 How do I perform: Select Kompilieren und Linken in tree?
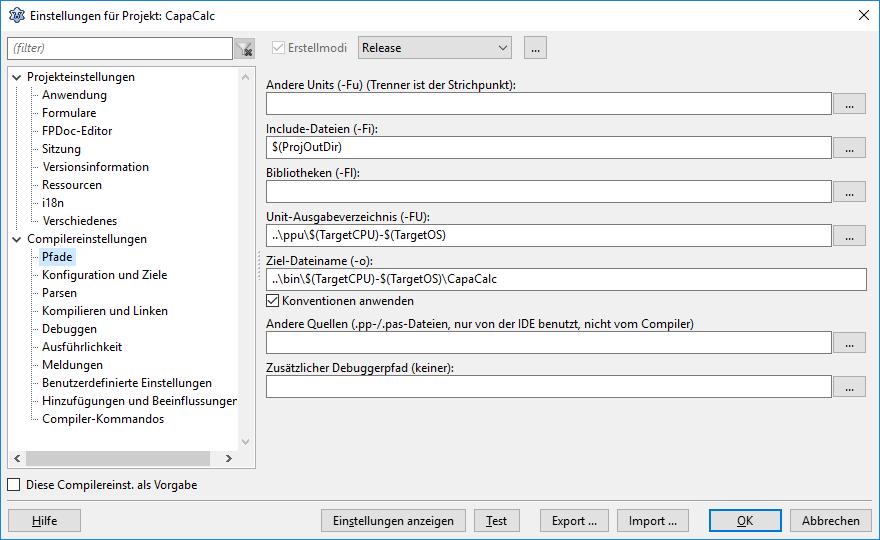(104, 311)
